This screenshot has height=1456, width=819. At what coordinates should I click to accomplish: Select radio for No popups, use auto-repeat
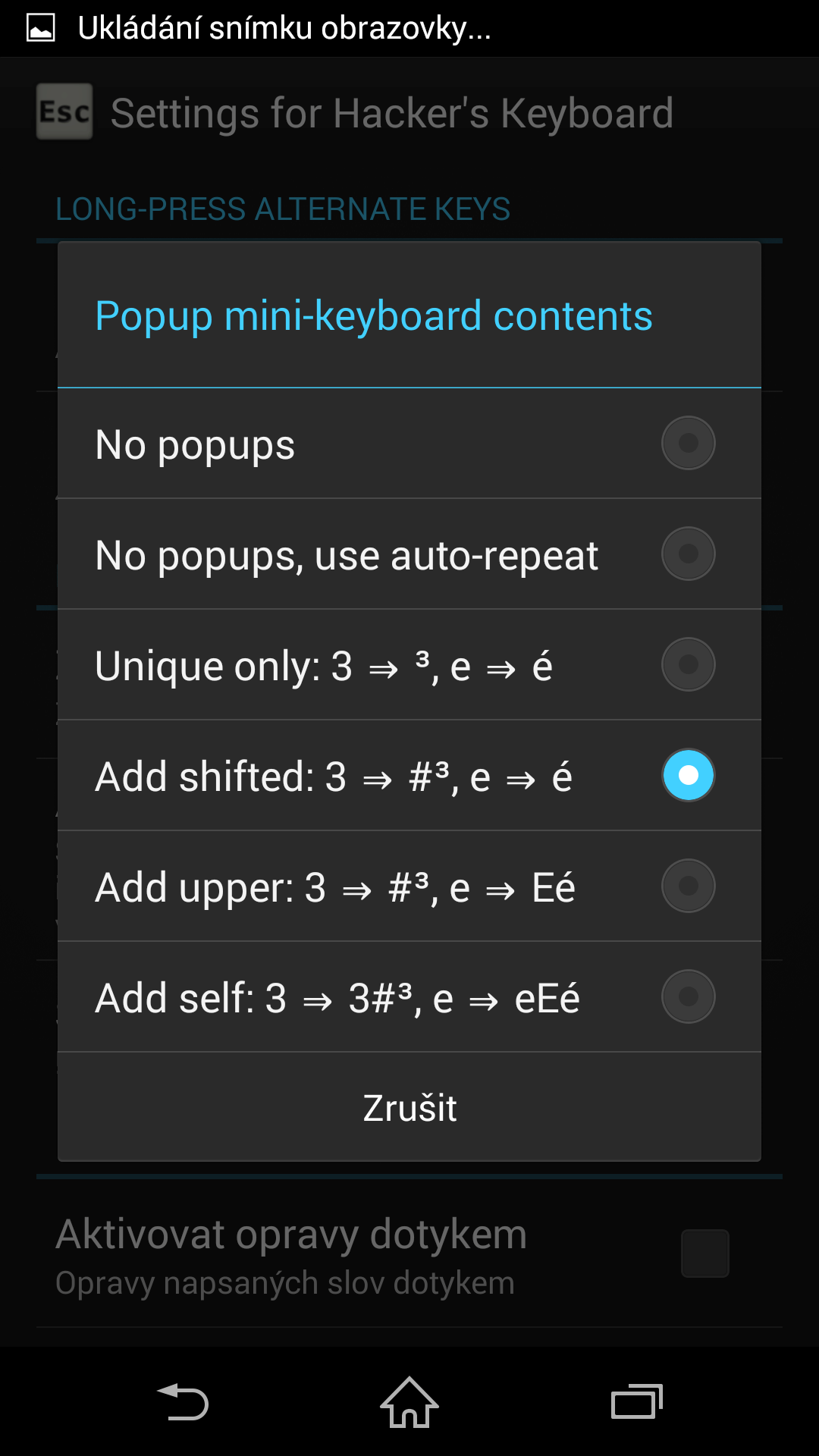[x=689, y=554]
